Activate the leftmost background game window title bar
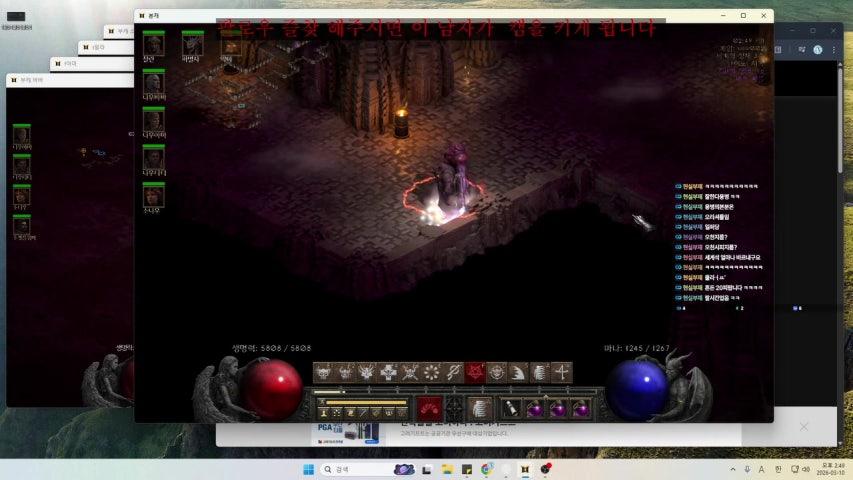The image size is (853, 480). click(70, 80)
